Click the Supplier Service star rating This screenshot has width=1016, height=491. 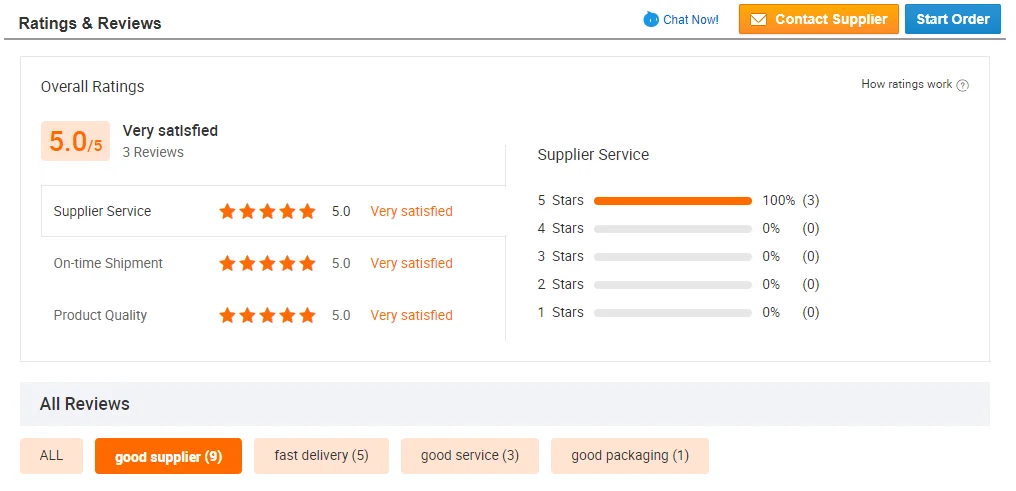pyautogui.click(x=267, y=211)
